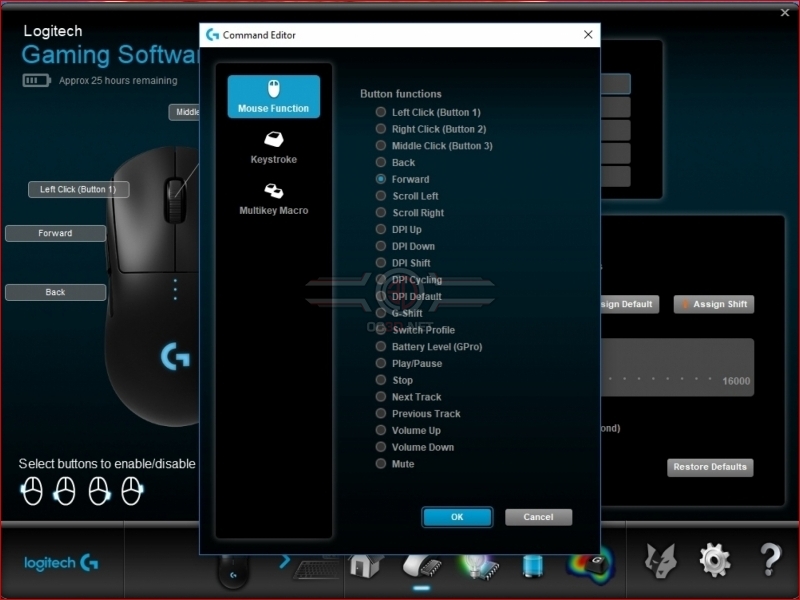Click the Assign Shift button
This screenshot has width=800, height=600.
coord(713,304)
